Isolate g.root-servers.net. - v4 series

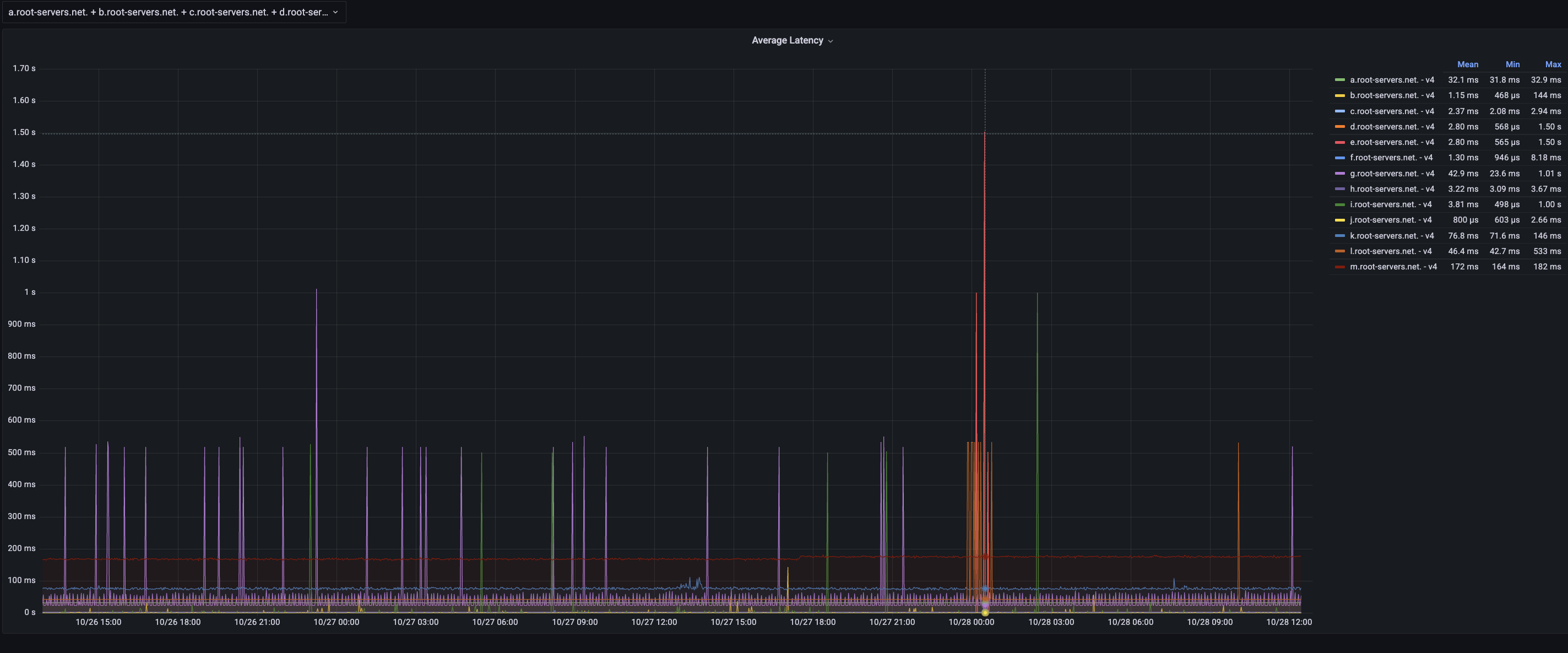(1391, 174)
